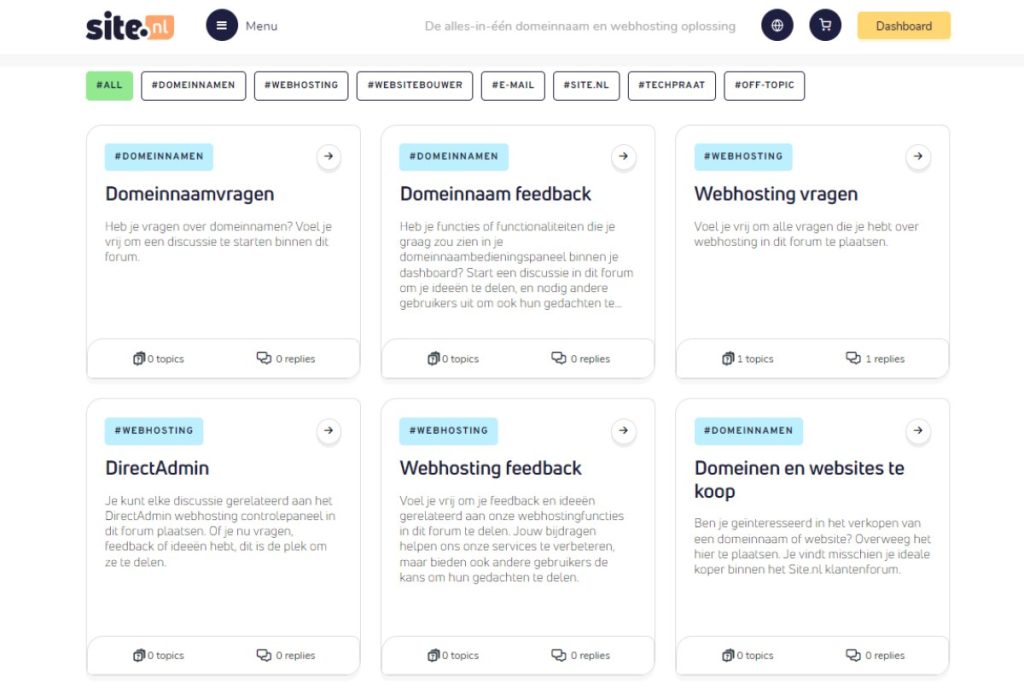Click the Site.nl logo
Screen dimensions: 1024x683
(x=130, y=25)
